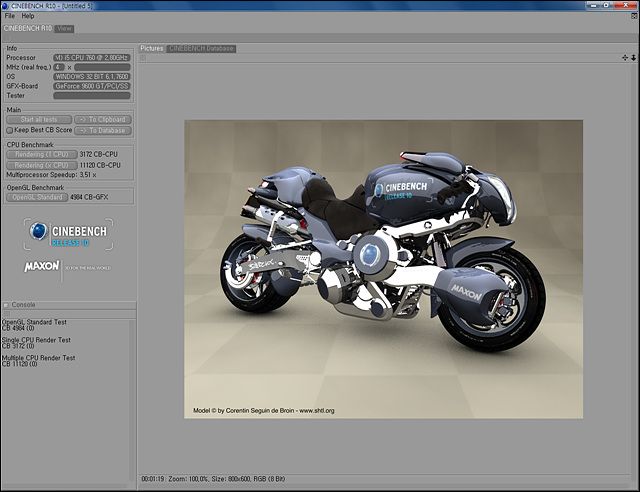Click the empty Tester name field
Screen dimensions: 640x492
pyautogui.click(x=92, y=96)
